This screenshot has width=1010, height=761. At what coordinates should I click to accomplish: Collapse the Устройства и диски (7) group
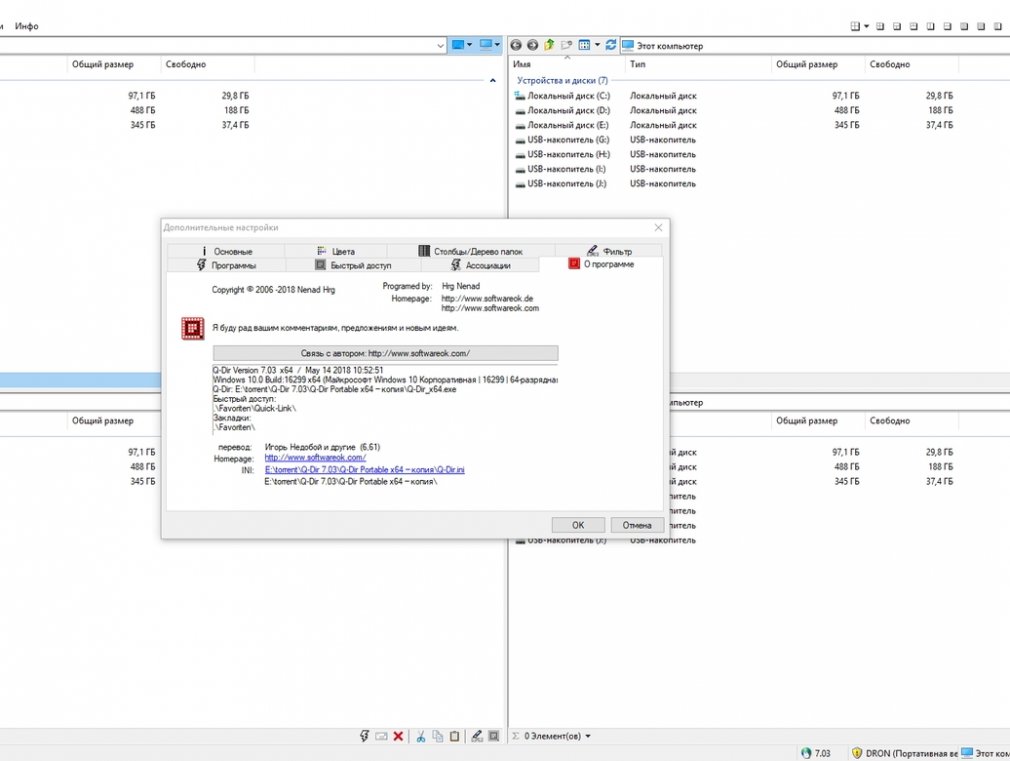click(562, 81)
